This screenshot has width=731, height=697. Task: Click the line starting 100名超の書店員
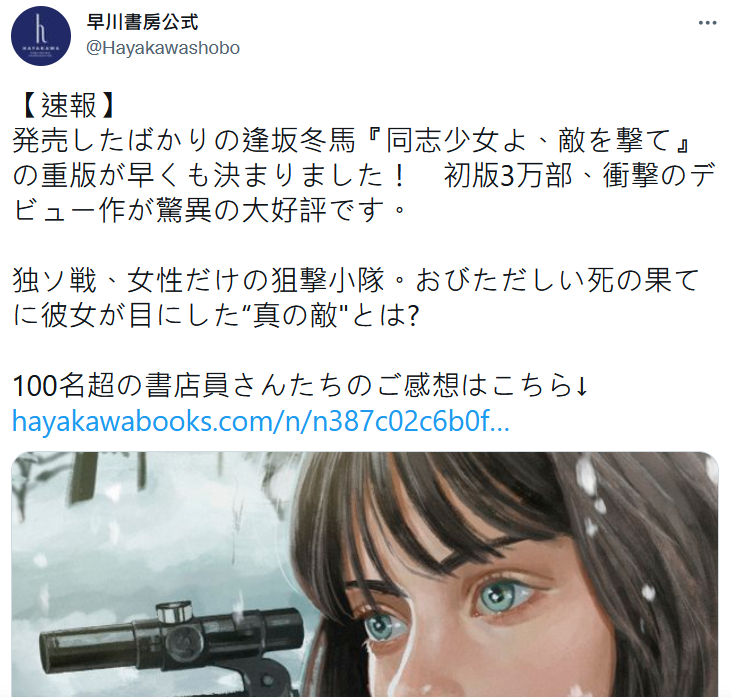300,386
